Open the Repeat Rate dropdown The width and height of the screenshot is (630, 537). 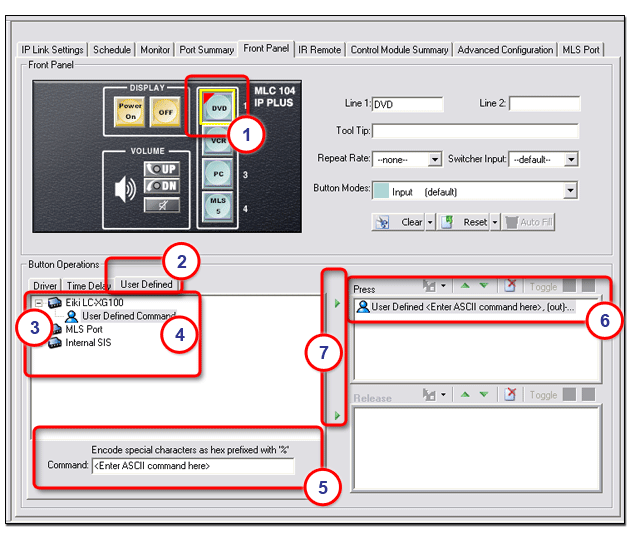(x=434, y=159)
